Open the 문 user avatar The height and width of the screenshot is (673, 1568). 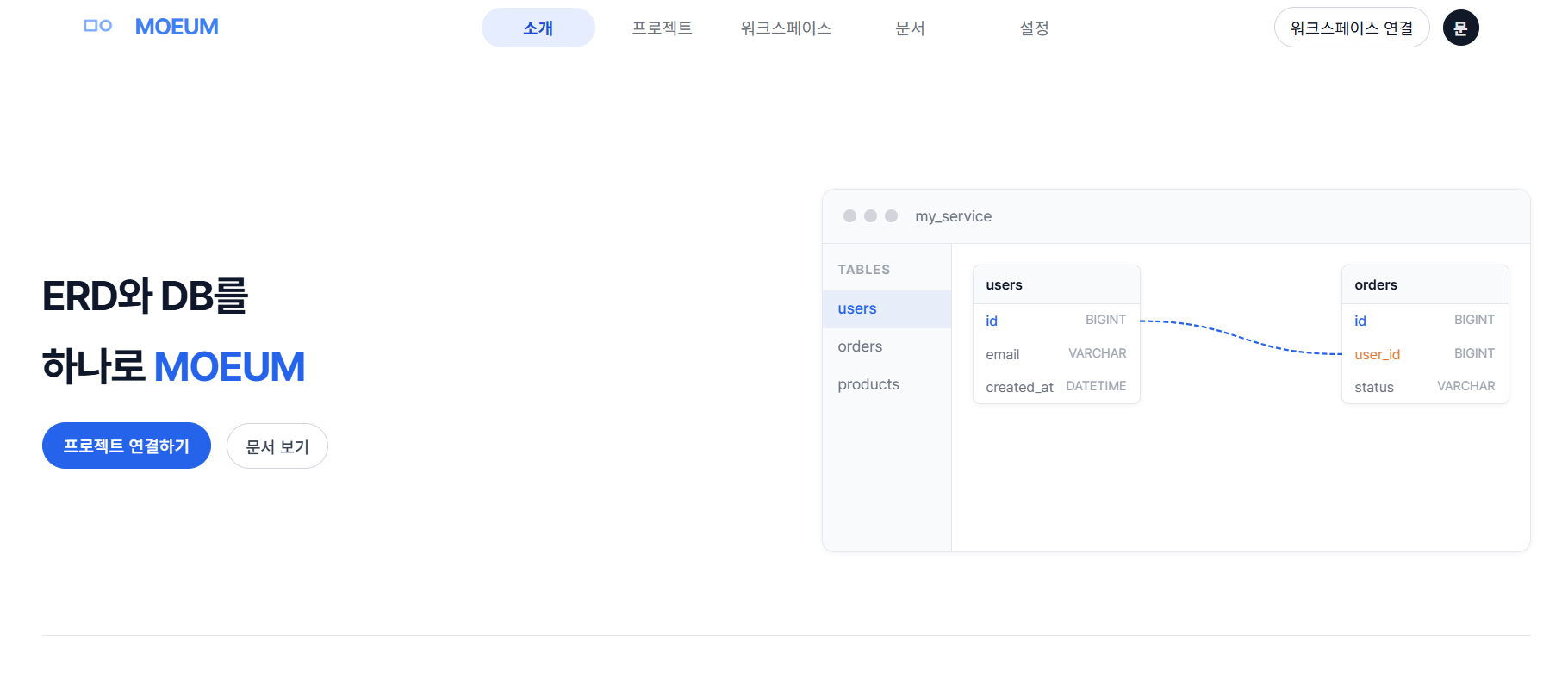(1461, 28)
